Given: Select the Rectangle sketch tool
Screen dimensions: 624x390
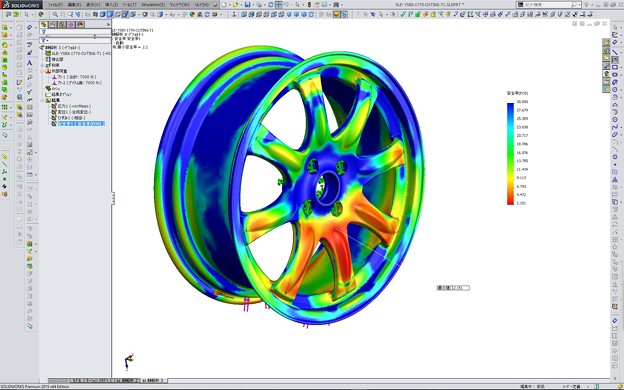Looking at the screenshot, I should [x=615, y=67].
